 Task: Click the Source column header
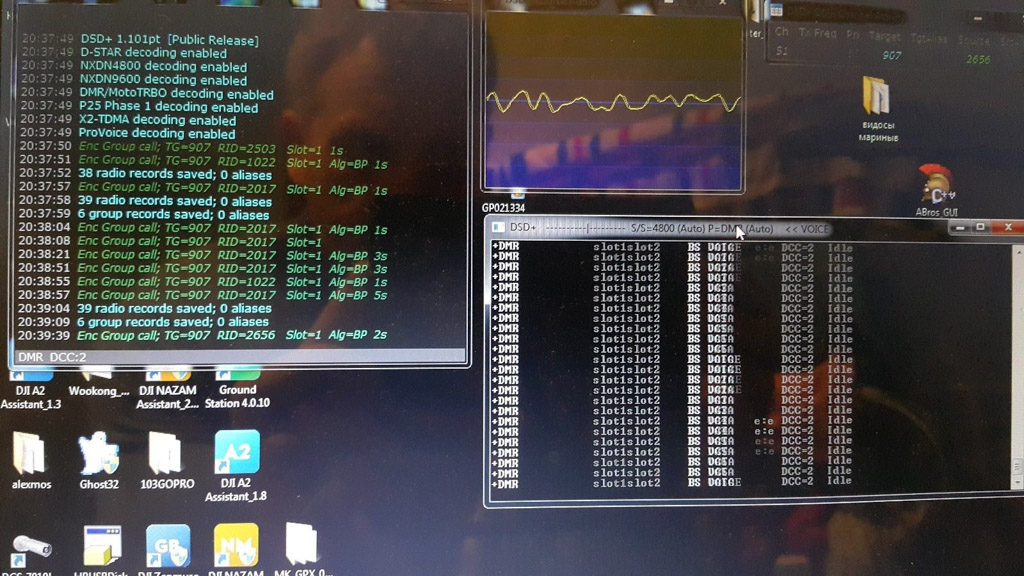coord(974,40)
